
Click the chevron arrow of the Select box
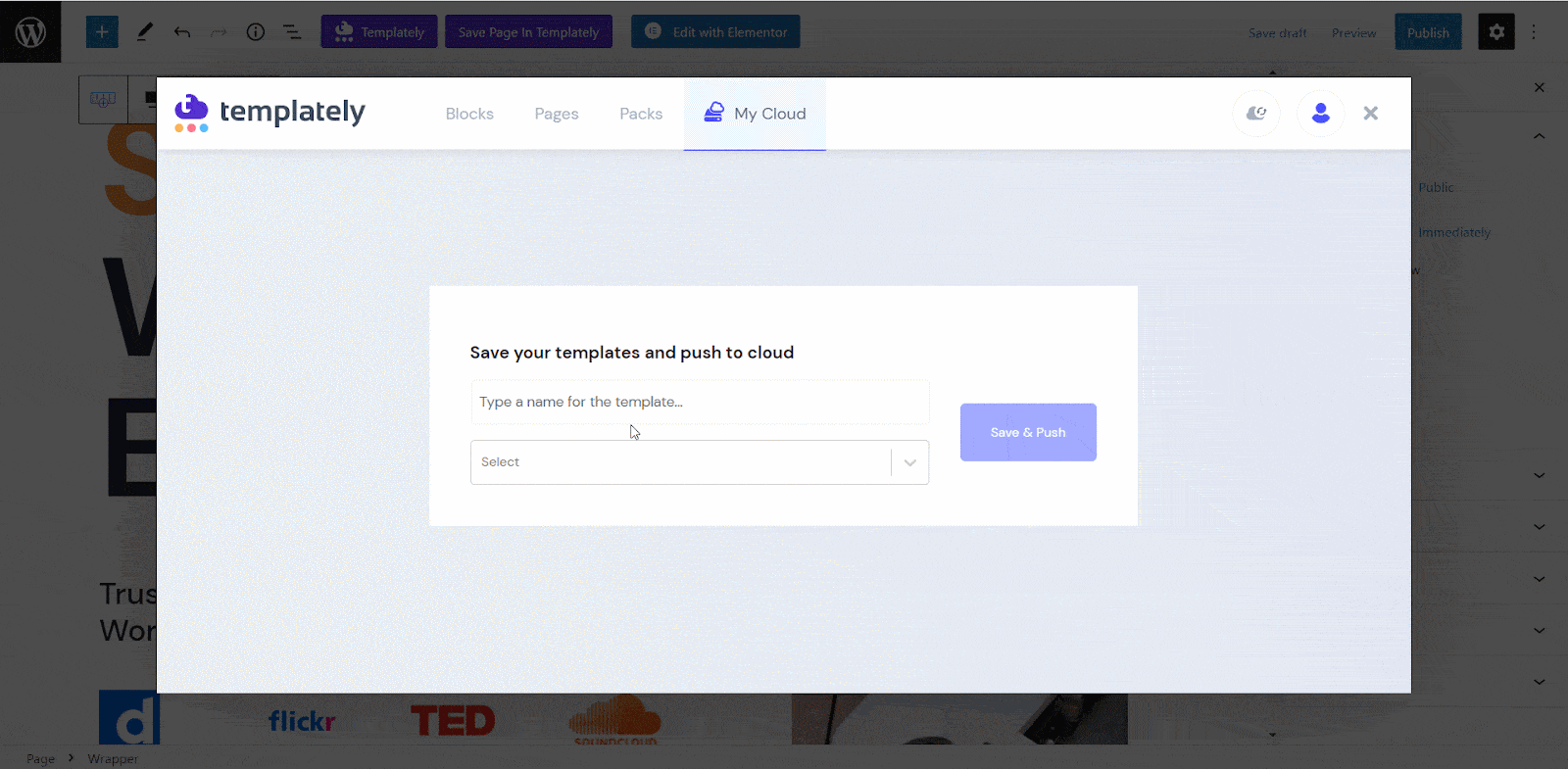(x=910, y=462)
